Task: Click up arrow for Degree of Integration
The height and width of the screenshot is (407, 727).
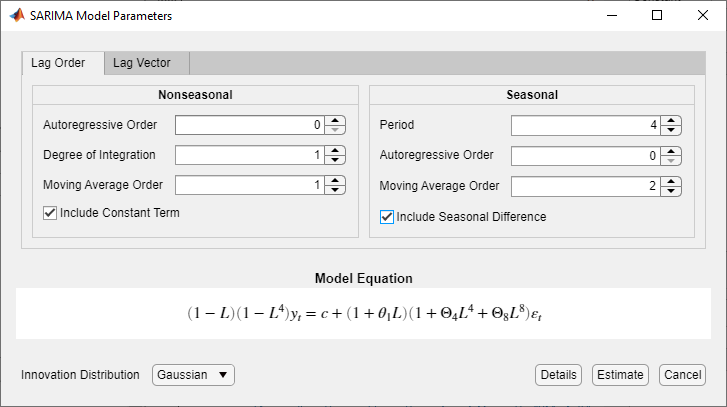Action: 336,151
